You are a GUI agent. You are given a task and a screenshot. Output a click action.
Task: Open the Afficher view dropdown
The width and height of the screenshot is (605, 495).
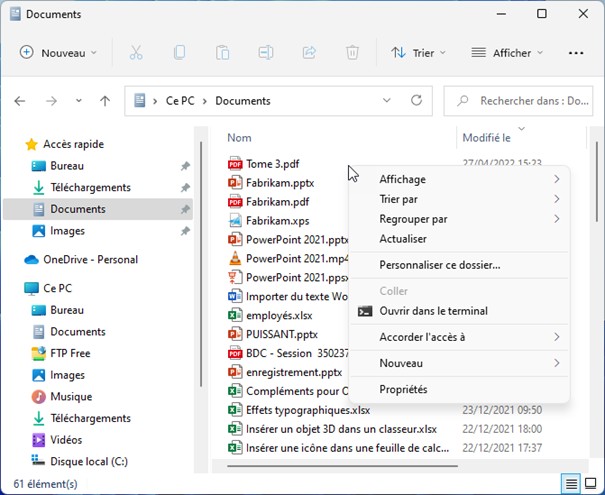click(507, 53)
